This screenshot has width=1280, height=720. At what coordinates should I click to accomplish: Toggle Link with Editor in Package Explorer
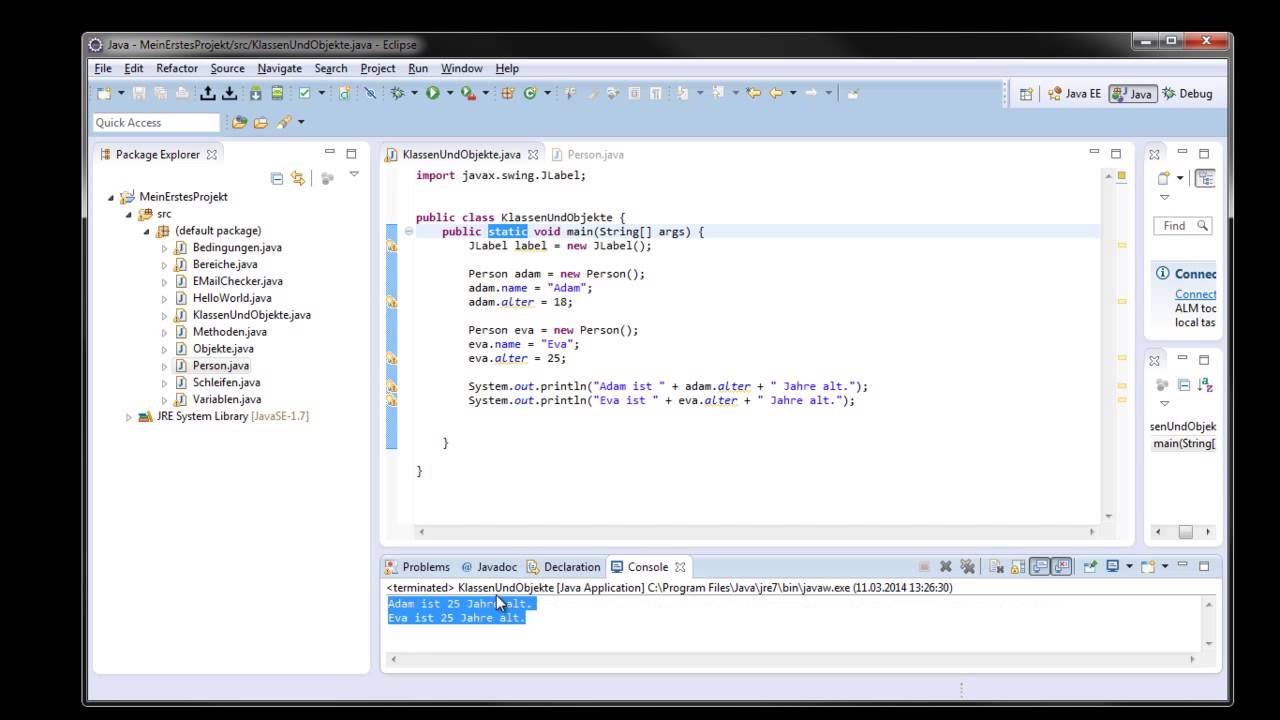[x=298, y=178]
